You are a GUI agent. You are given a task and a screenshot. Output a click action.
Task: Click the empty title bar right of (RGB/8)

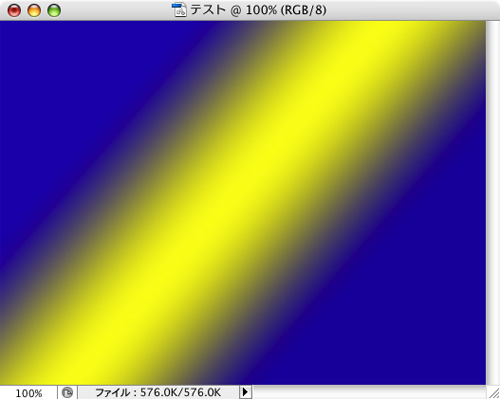(x=412, y=10)
